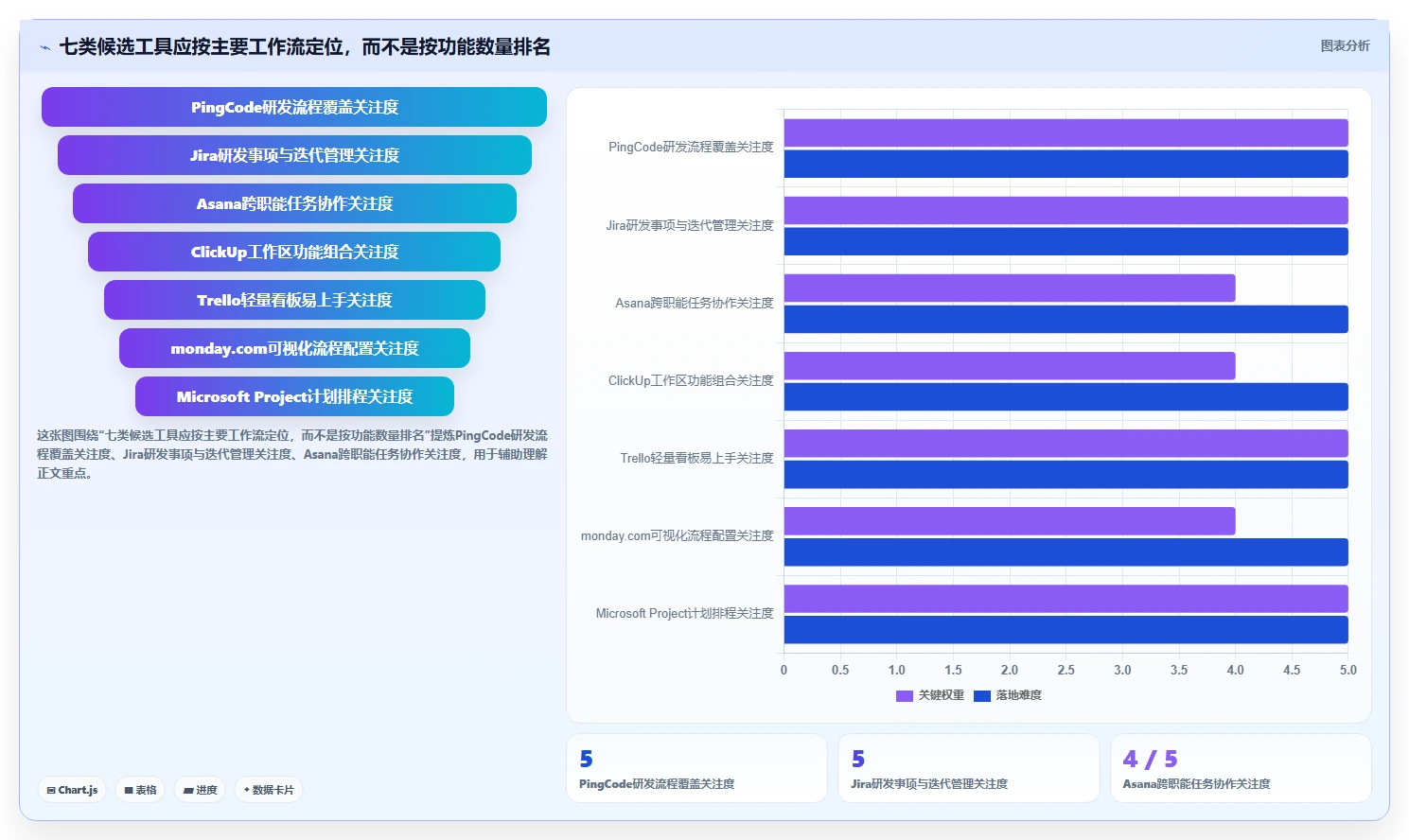The height and width of the screenshot is (840, 1409).
Task: Click the blue bar for monday.com可视化流程配置关注度
Action: tap(1066, 551)
